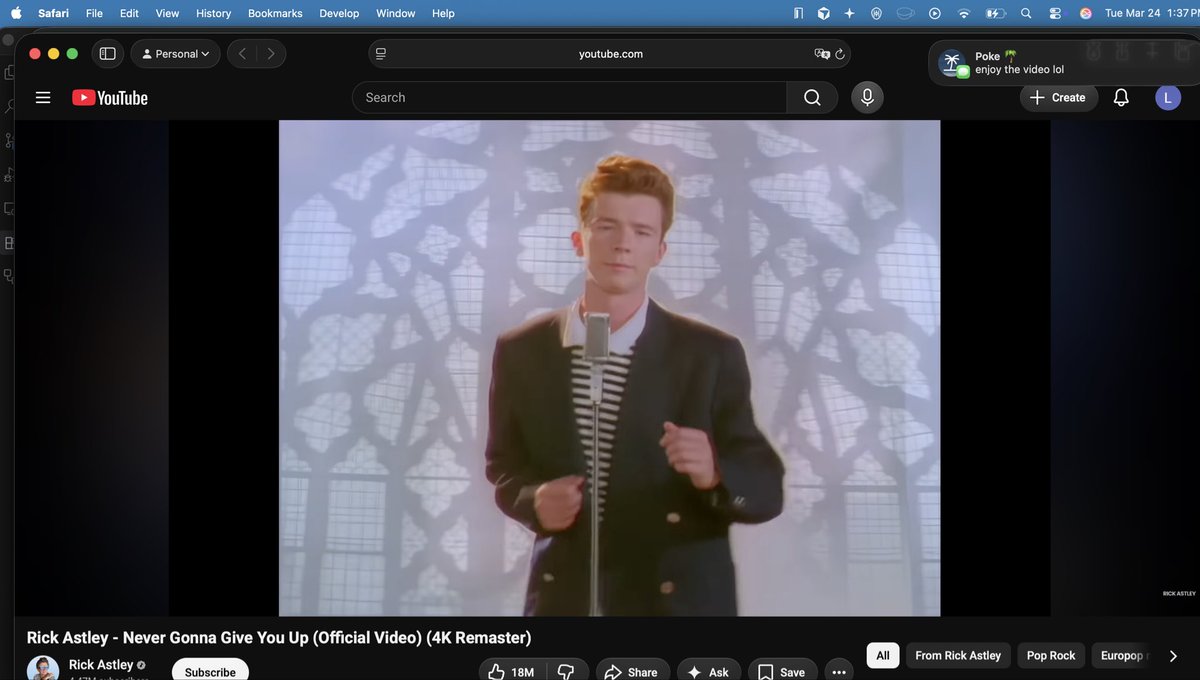Select the Pop Rock chip
1200x680 pixels.
coord(1051,655)
